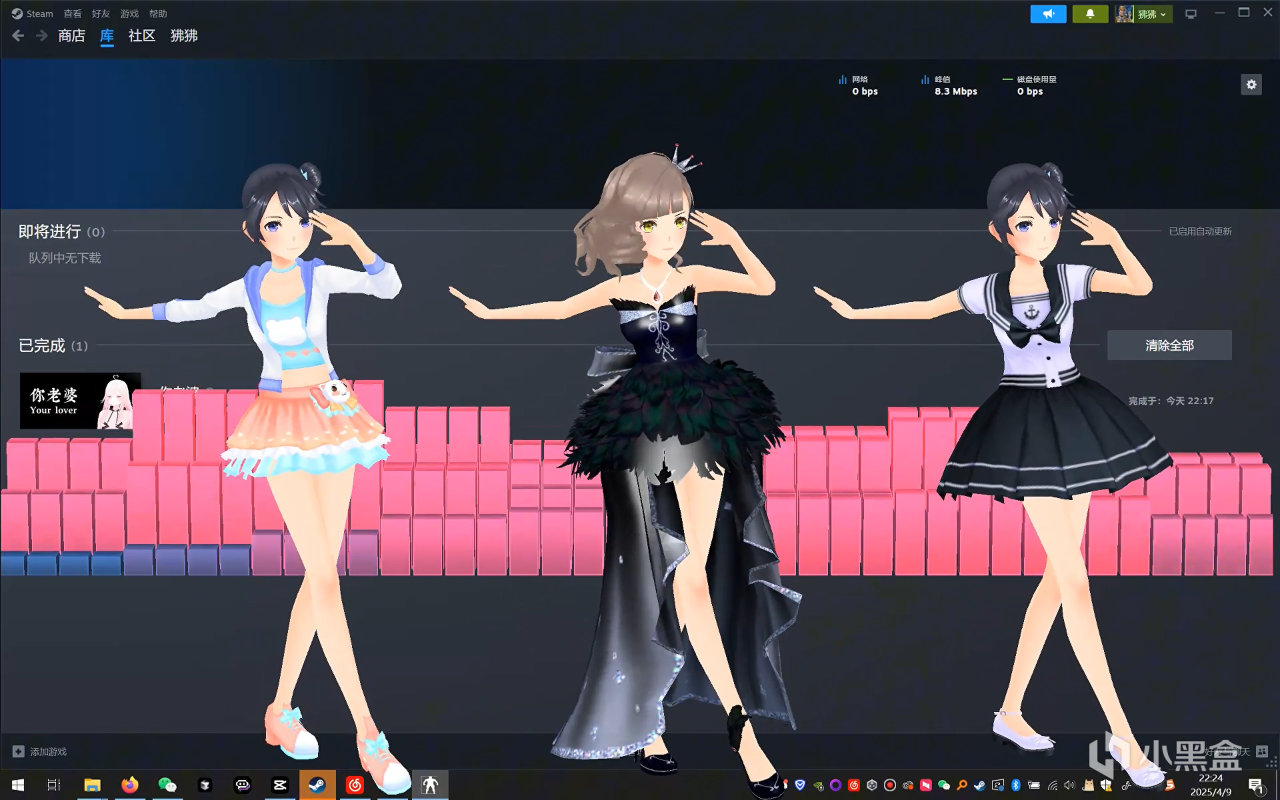This screenshot has width=1280, height=800.
Task: Switch to the 社区 tab
Action: click(142, 36)
